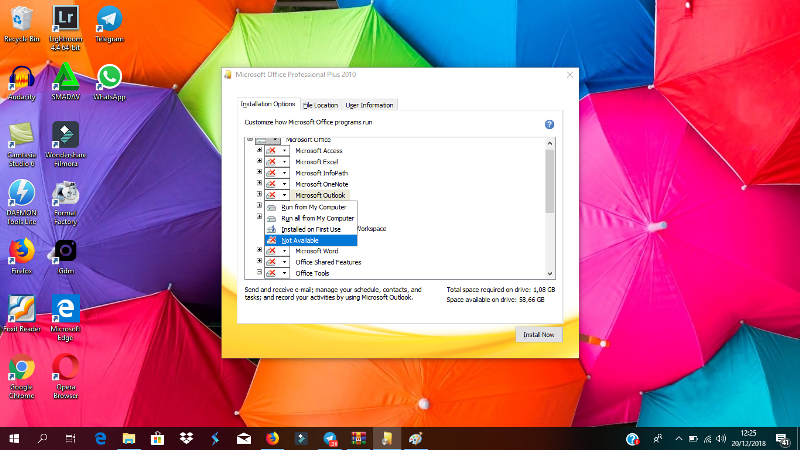Click the Dropbox taskbar icon
Screen dimensions: 800x450
click(x=186, y=438)
